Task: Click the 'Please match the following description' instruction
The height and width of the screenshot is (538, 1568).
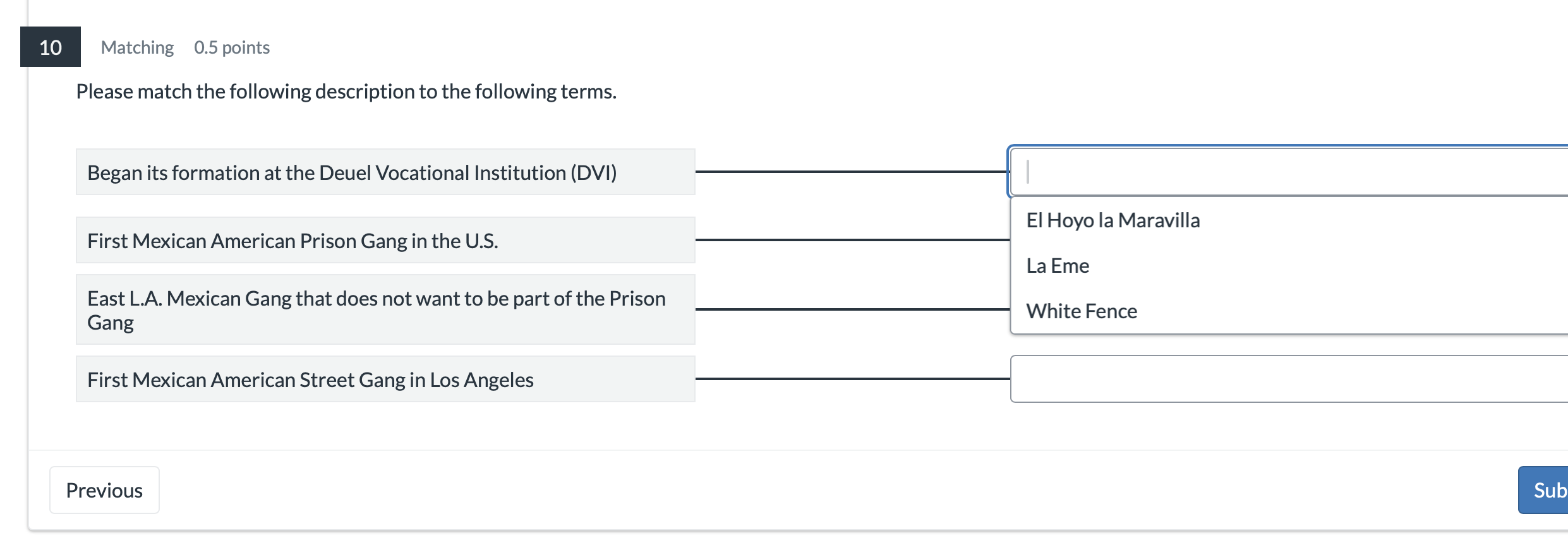Action: click(x=346, y=92)
